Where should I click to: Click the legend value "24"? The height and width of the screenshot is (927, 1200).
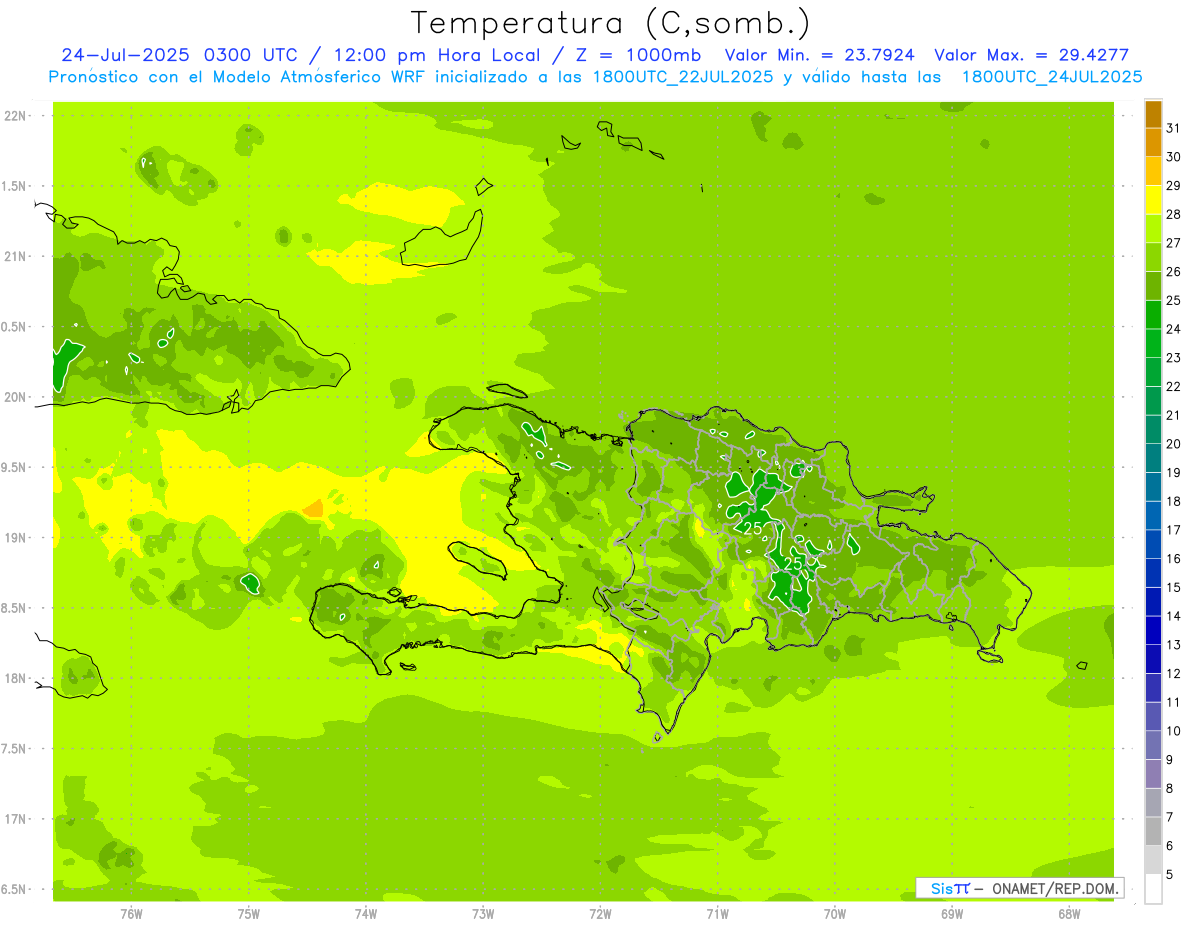[x=1173, y=329]
